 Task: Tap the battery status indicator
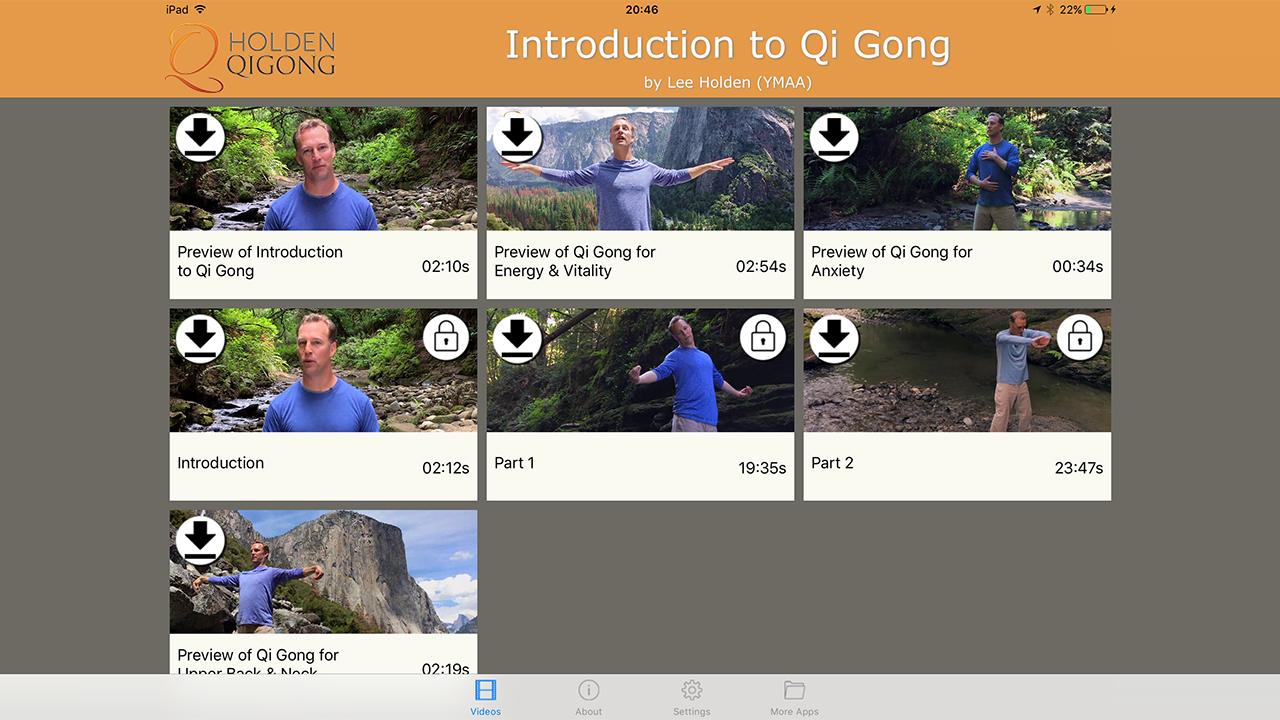[1095, 9]
